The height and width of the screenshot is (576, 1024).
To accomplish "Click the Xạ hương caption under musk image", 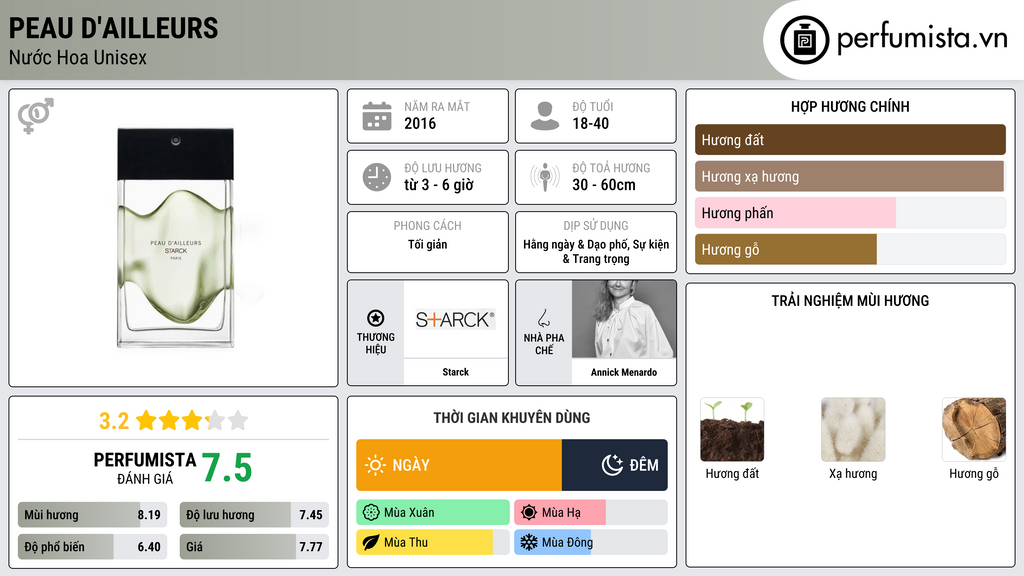I will coord(853,473).
